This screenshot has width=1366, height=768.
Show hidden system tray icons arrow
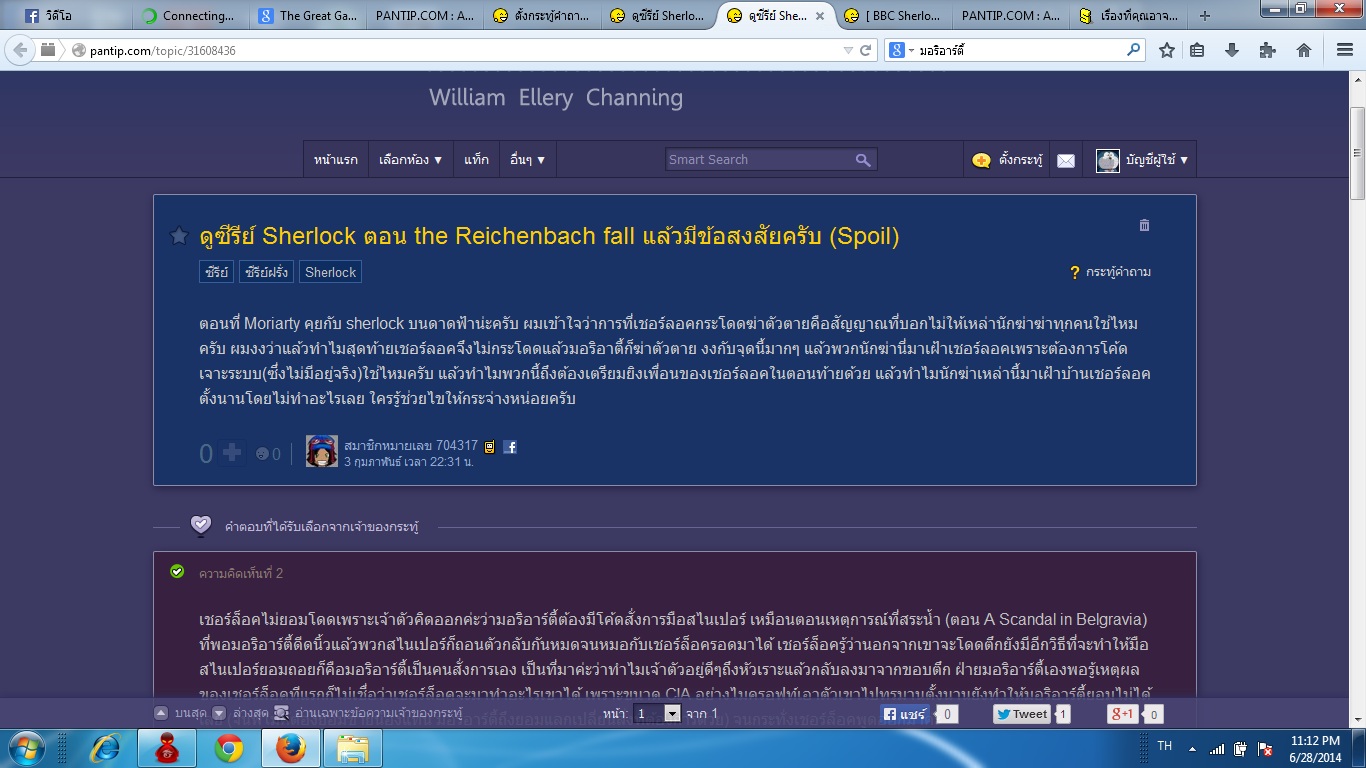point(1192,748)
